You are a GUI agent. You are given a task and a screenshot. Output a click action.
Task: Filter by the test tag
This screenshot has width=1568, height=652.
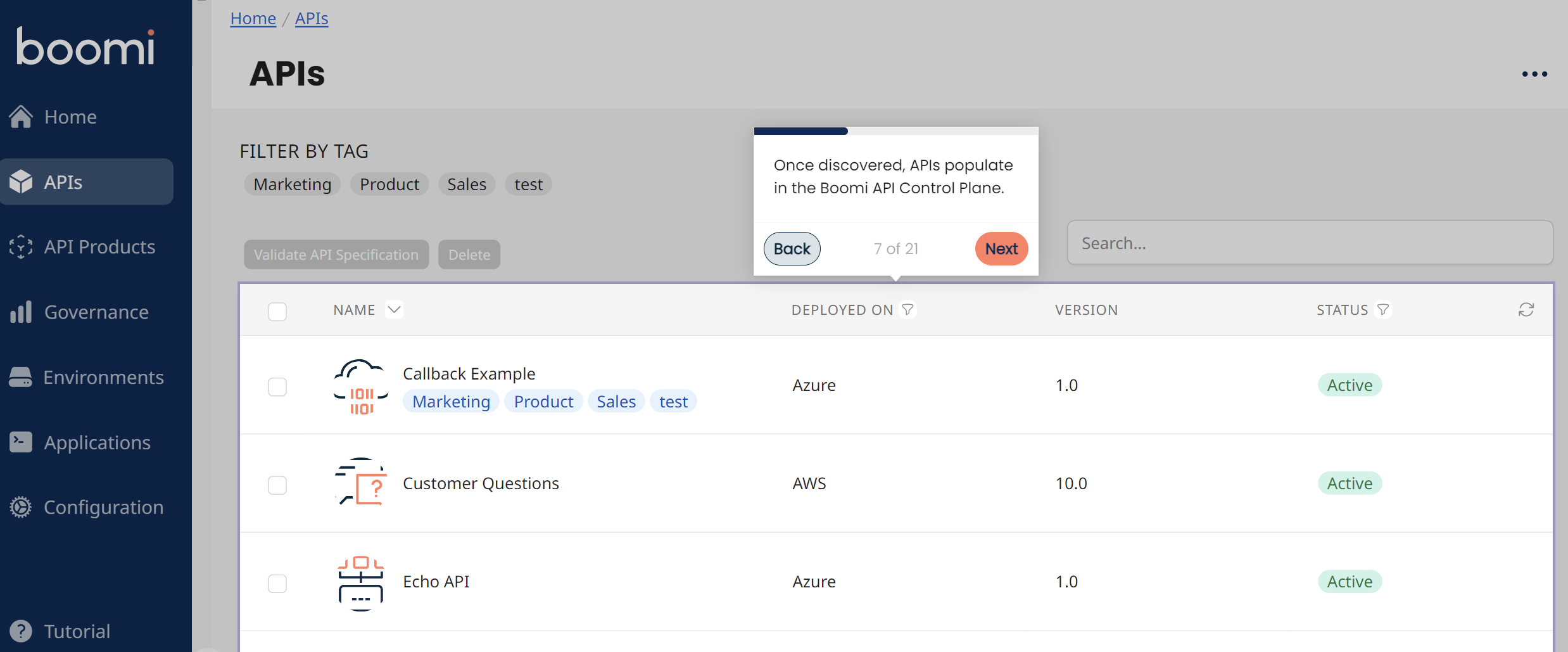point(528,184)
